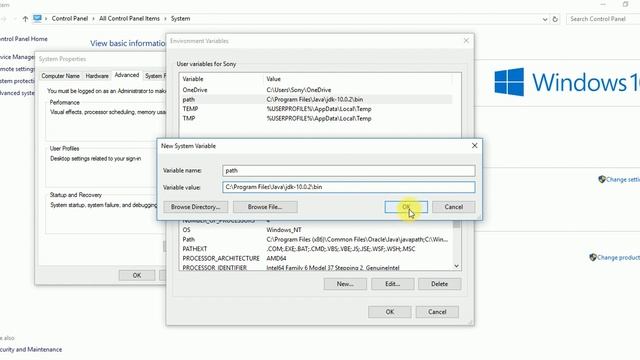Select PATHEXT system variable row
The width and height of the screenshot is (640, 360).
point(316,249)
